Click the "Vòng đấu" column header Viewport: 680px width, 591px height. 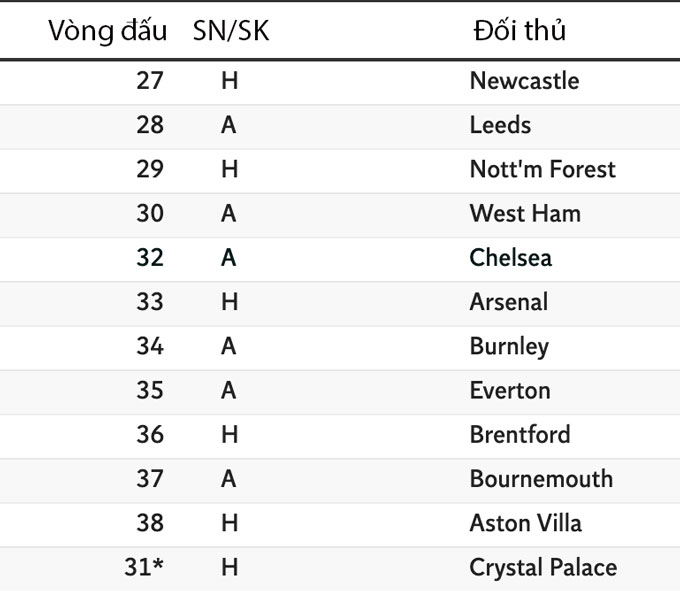coord(107,31)
